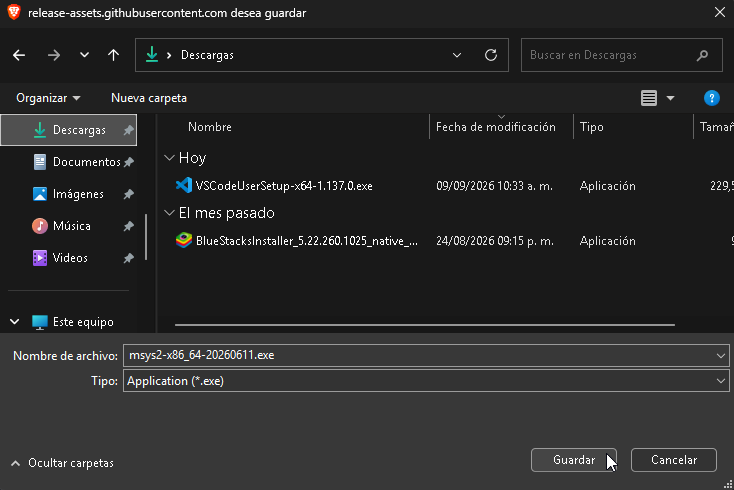Open Música in the sidebar
734x490 pixels.
coord(72,226)
